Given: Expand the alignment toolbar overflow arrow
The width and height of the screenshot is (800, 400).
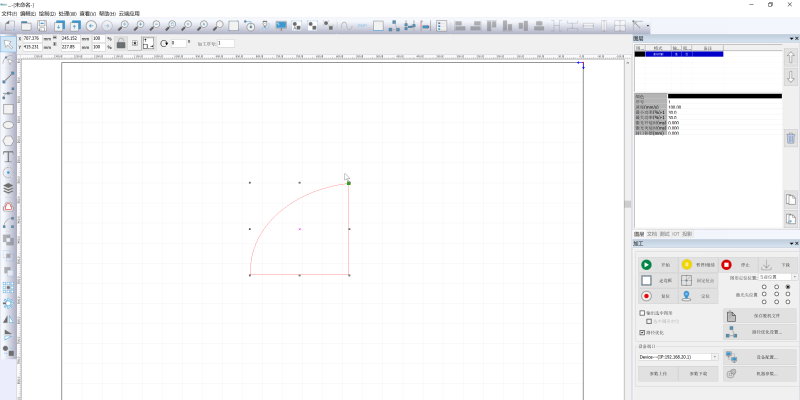Looking at the screenshot, I should (648, 26).
